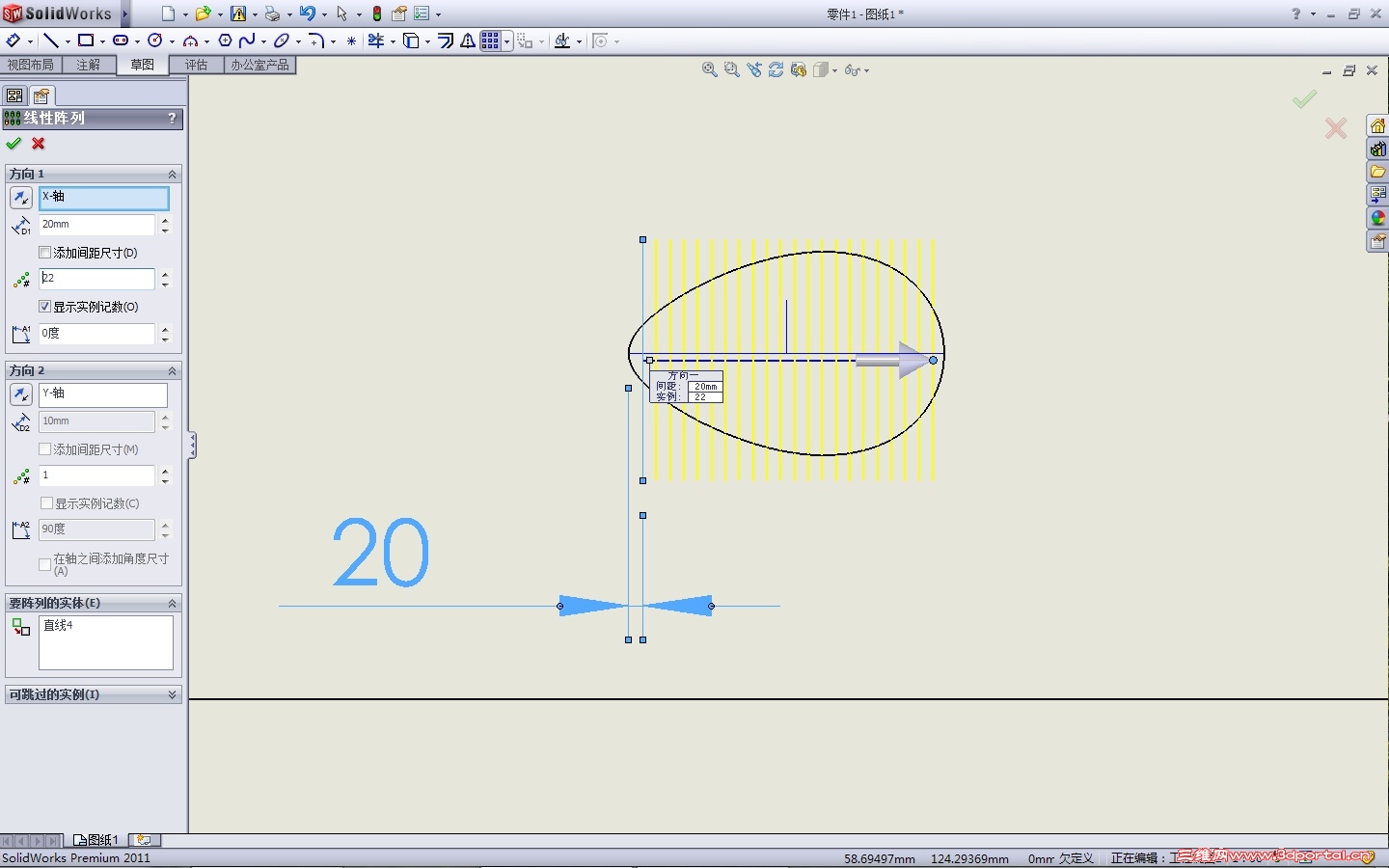Select the Rectangle sketch tool
Screen dimensions: 1389x868
point(86,41)
